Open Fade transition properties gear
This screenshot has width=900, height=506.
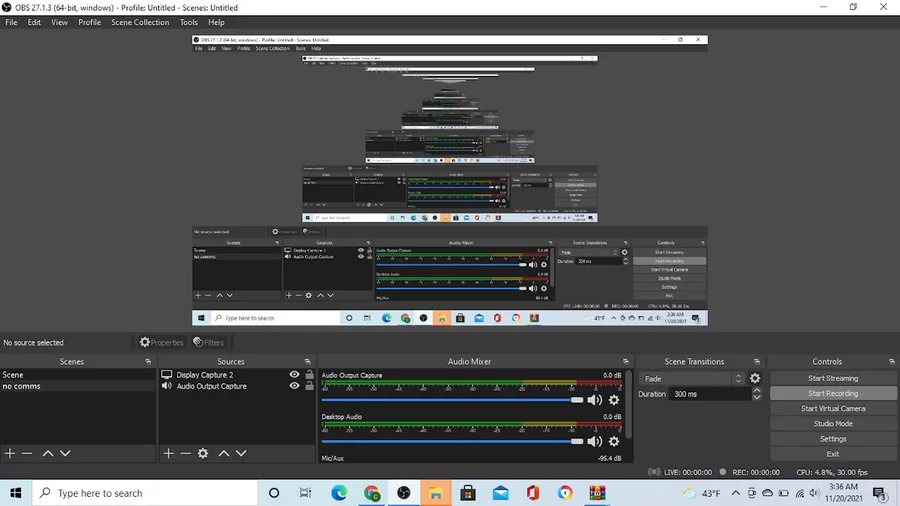(755, 378)
